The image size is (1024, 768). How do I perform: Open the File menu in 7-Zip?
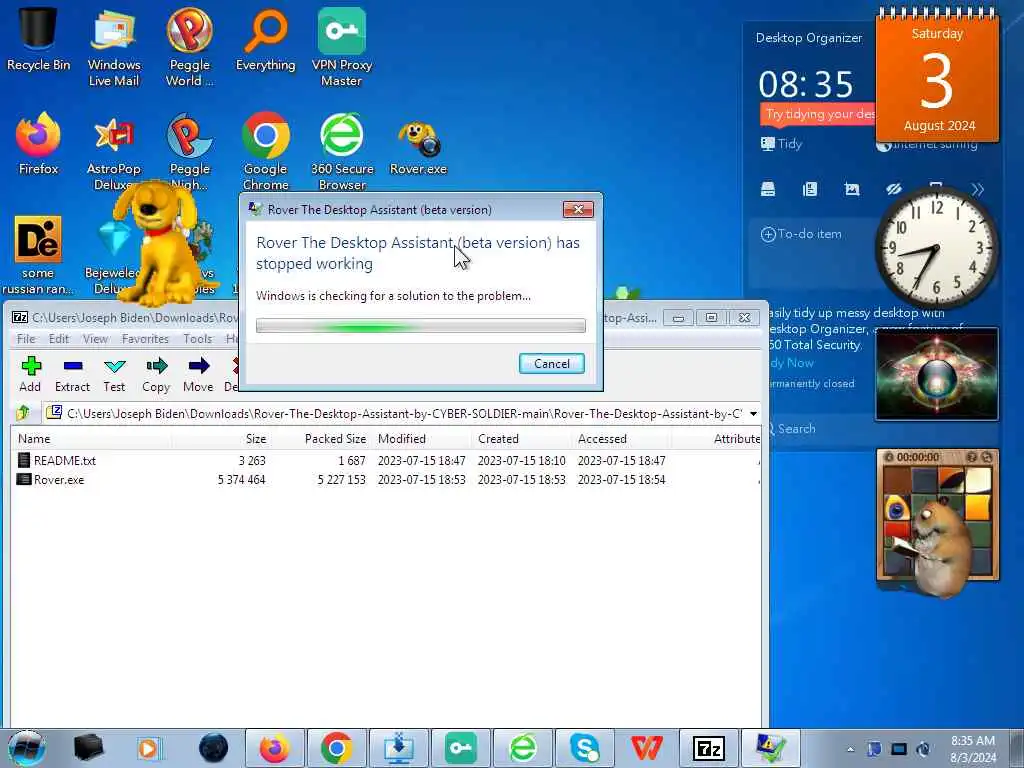(26, 338)
